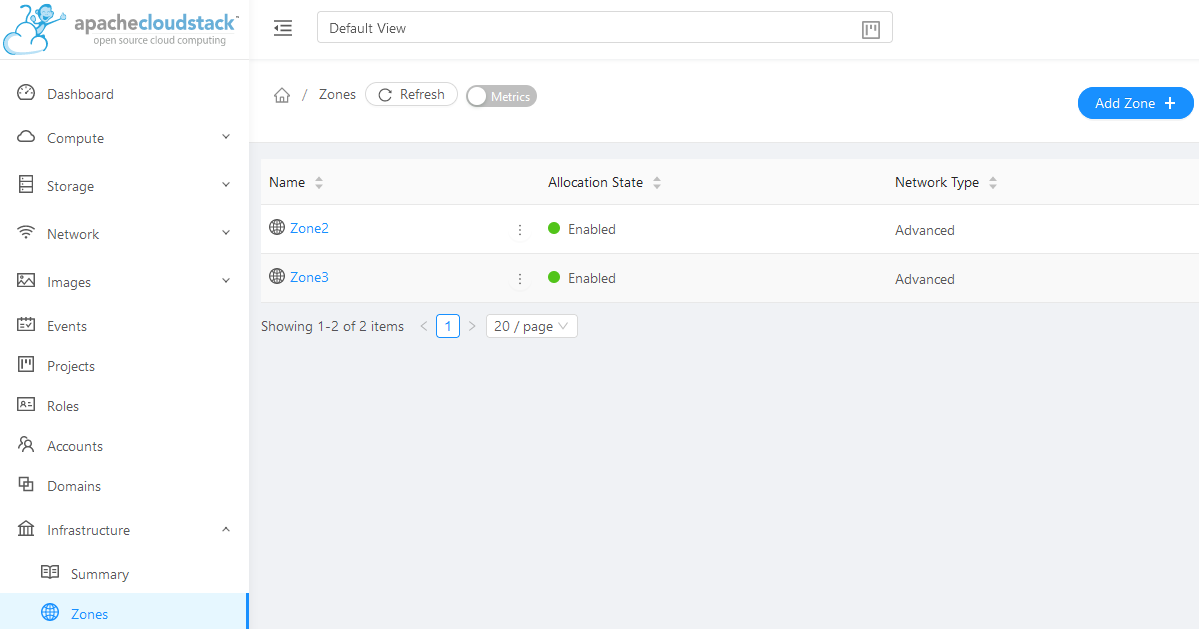1199x629 pixels.
Task: Switch to the Zones entry under Infrastructure
Action: (x=89, y=613)
